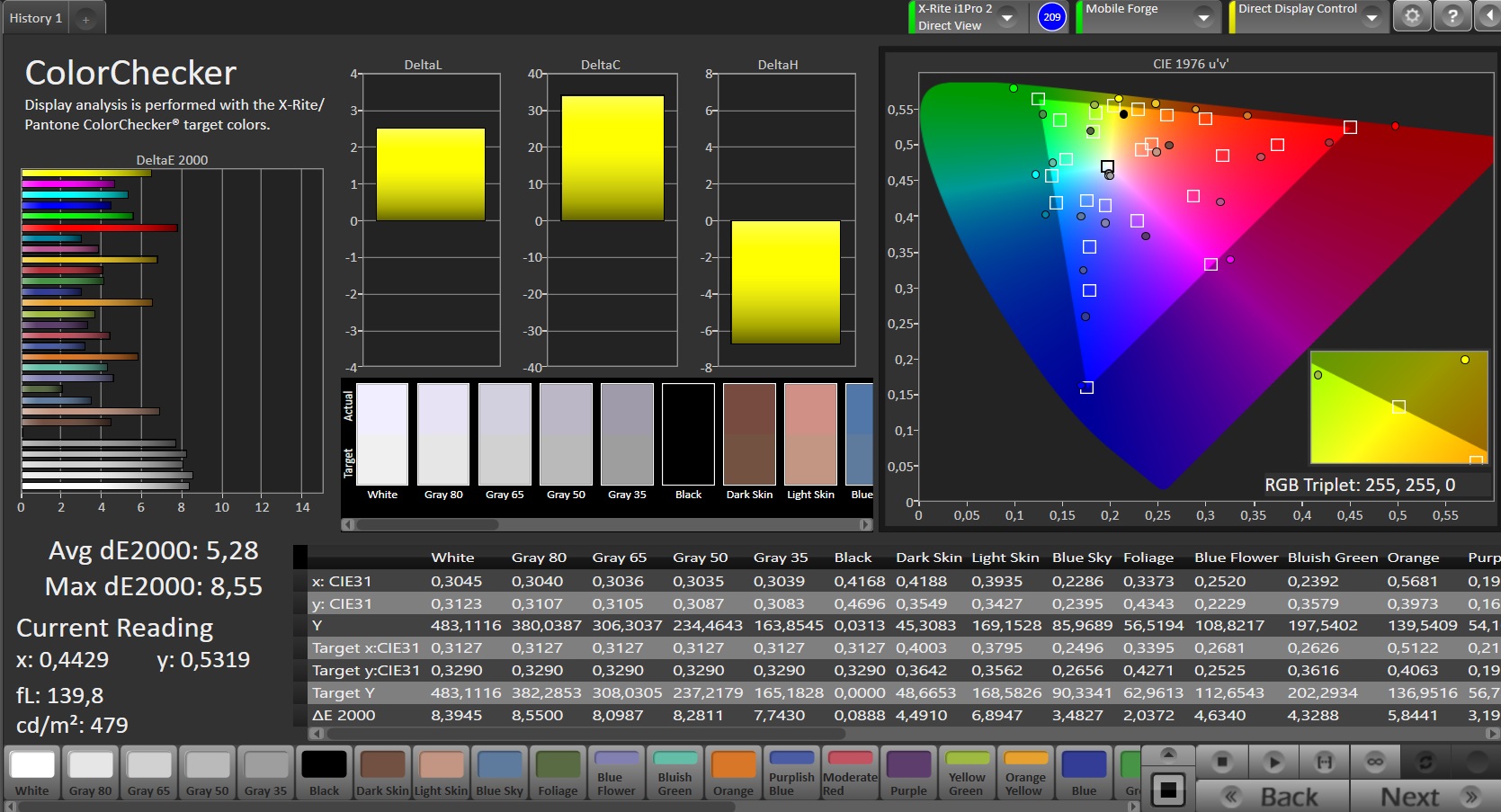Select the Foliage bottom swatch
This screenshot has height=812, width=1501.
pos(558,772)
